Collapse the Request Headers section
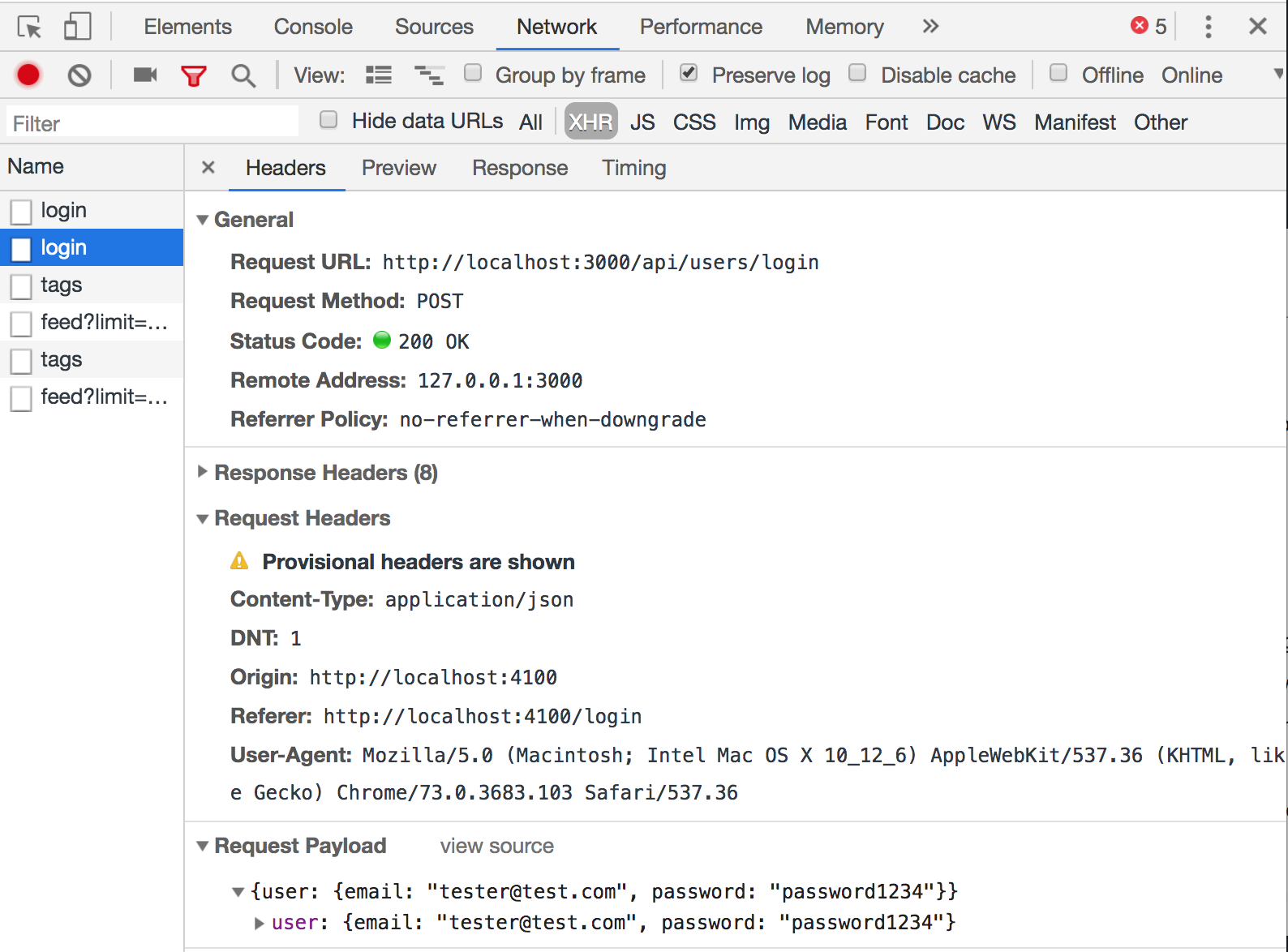 [203, 519]
